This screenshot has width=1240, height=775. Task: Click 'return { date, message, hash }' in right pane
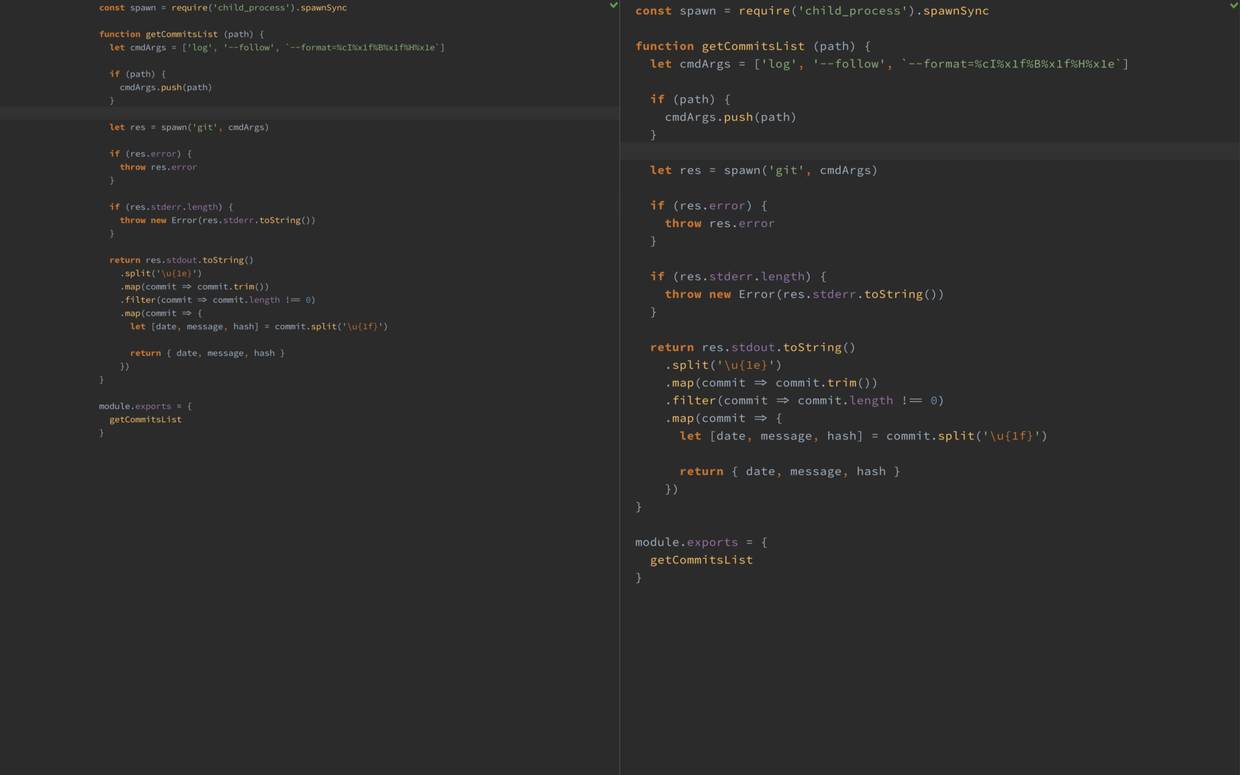pos(790,471)
